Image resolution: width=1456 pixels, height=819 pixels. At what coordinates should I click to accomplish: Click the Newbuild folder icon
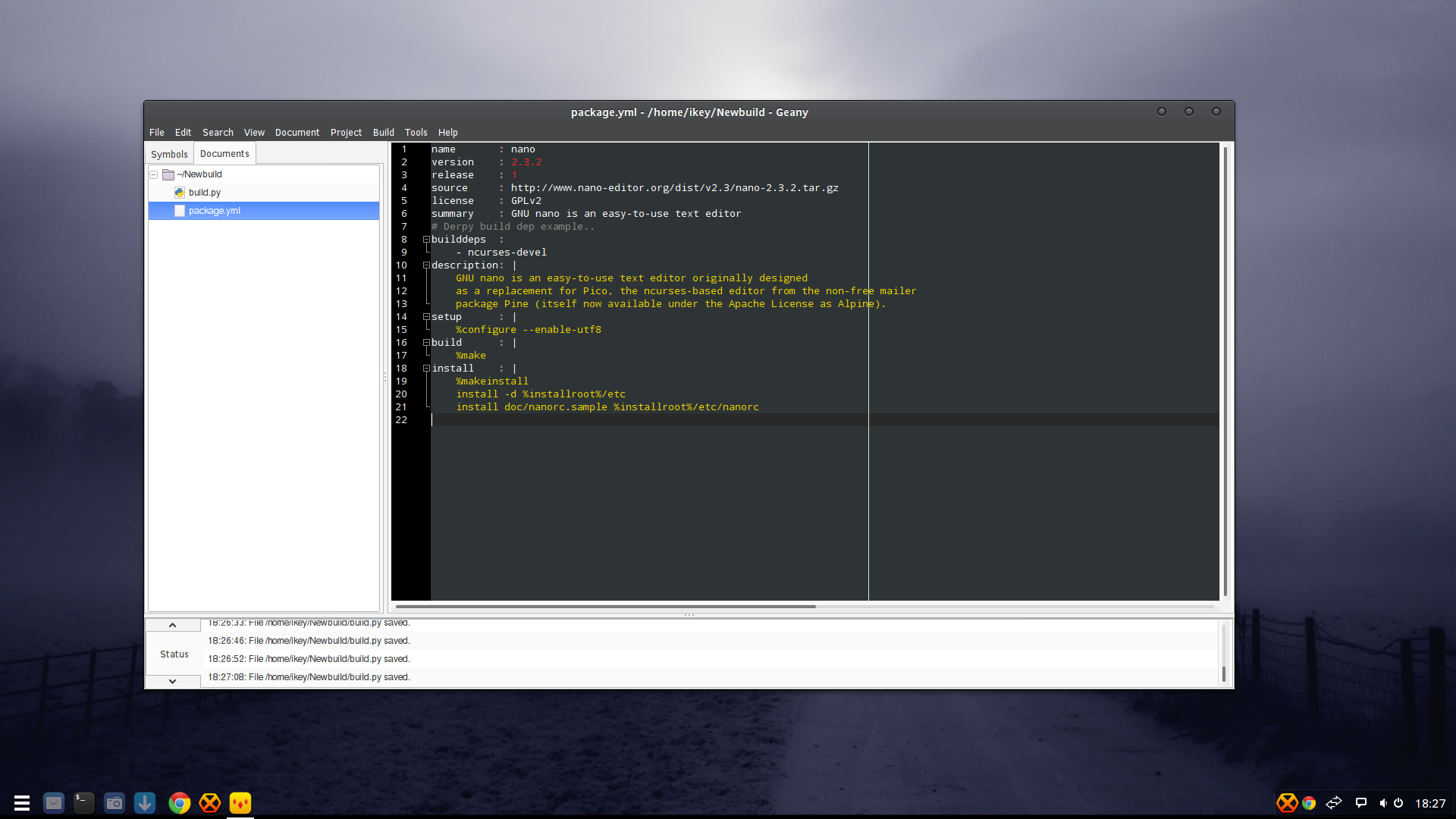pyautogui.click(x=168, y=174)
